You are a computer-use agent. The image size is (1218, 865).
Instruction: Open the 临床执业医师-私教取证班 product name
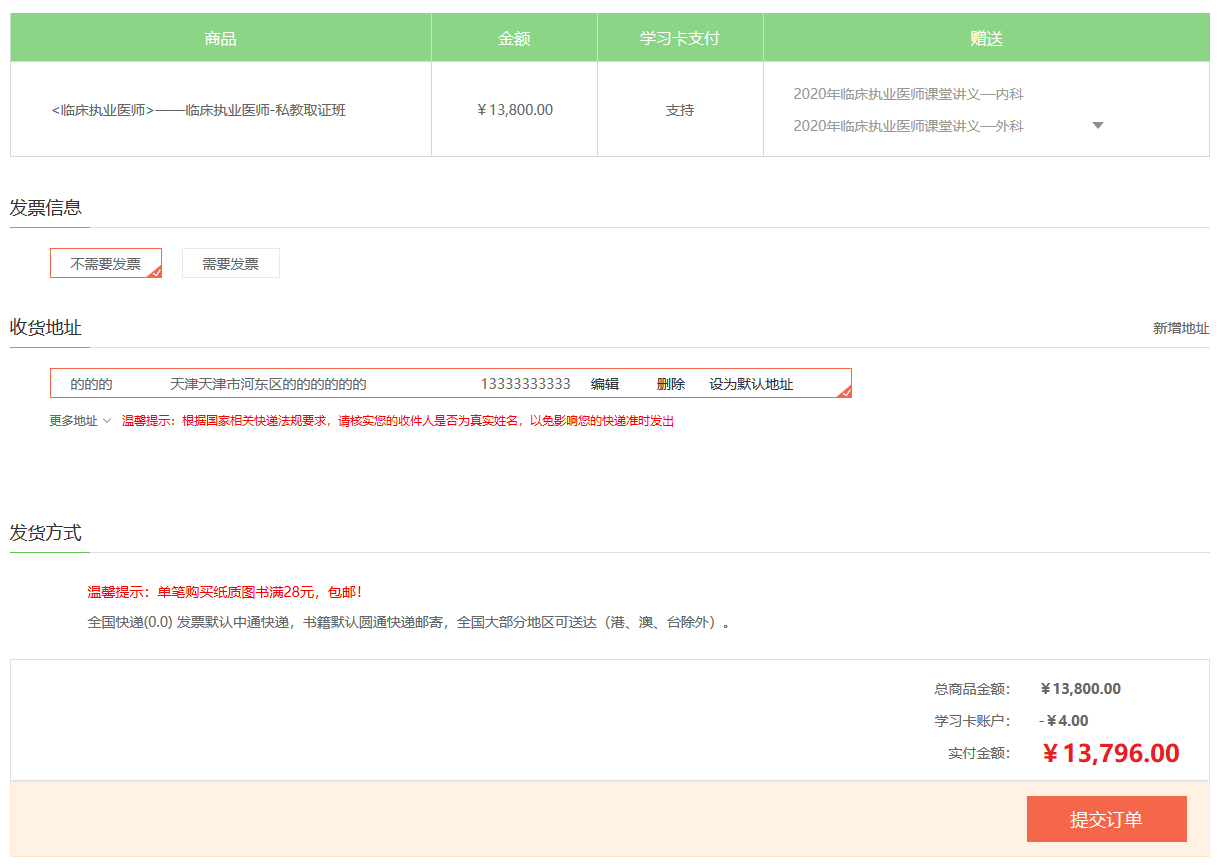click(x=199, y=110)
